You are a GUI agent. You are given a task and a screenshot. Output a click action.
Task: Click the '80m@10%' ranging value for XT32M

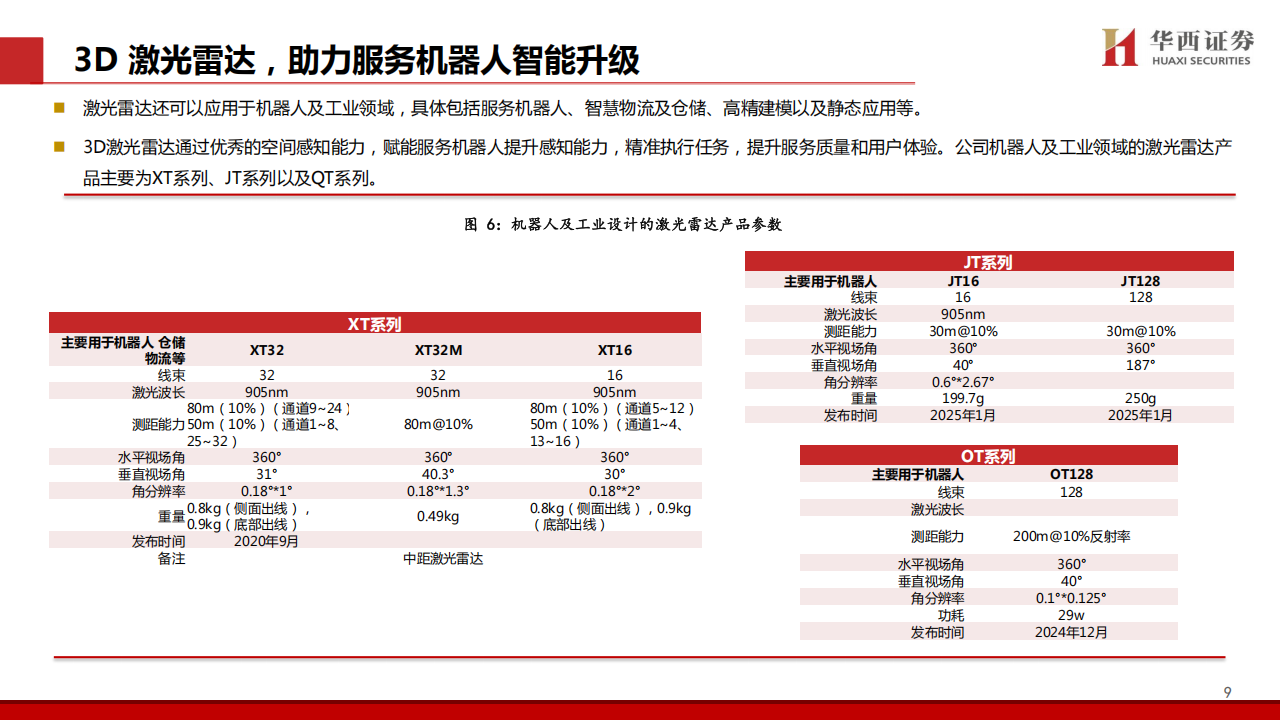[x=438, y=424]
